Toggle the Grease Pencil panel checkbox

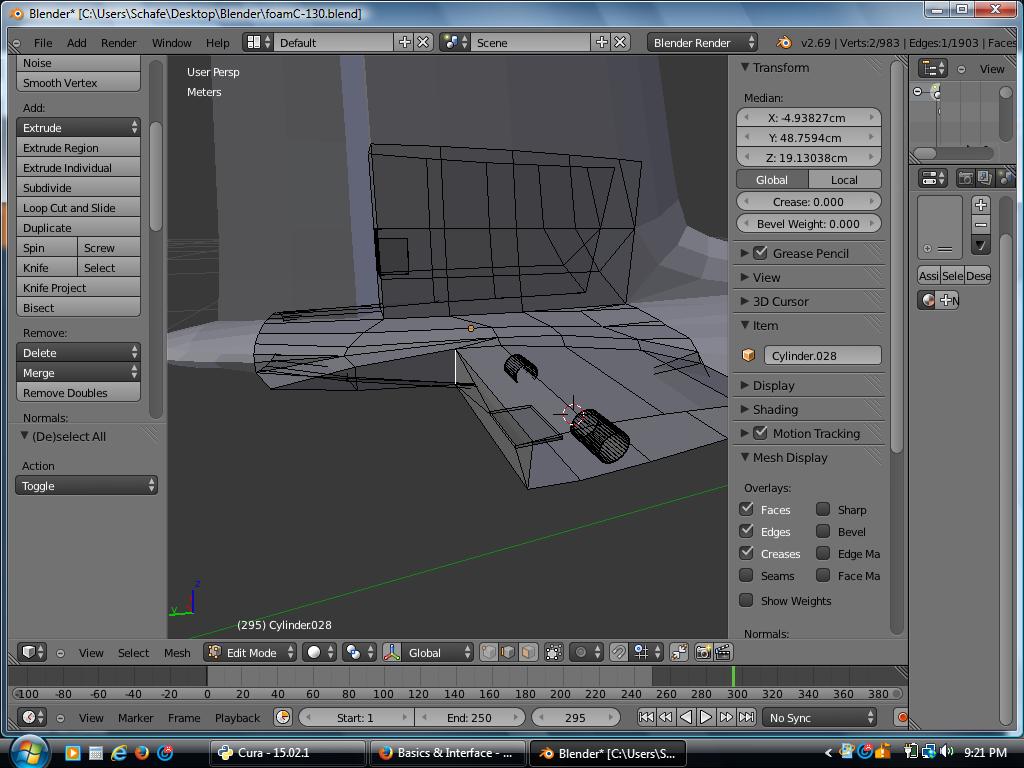pos(760,253)
